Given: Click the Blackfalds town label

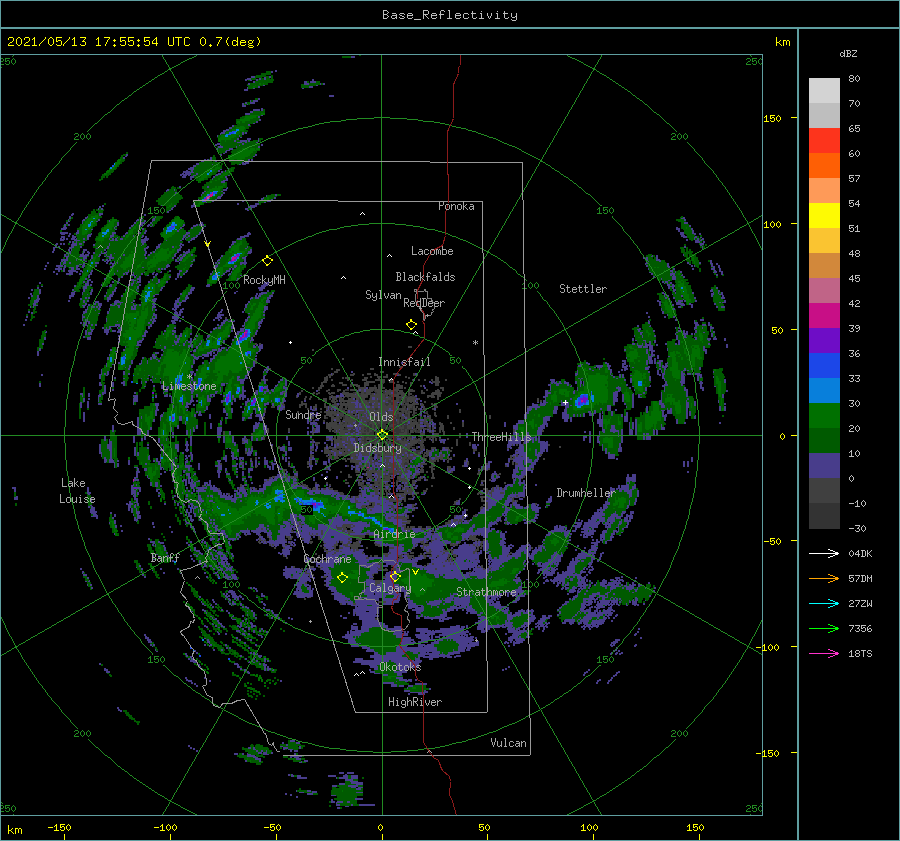Looking at the screenshot, I should 425,277.
